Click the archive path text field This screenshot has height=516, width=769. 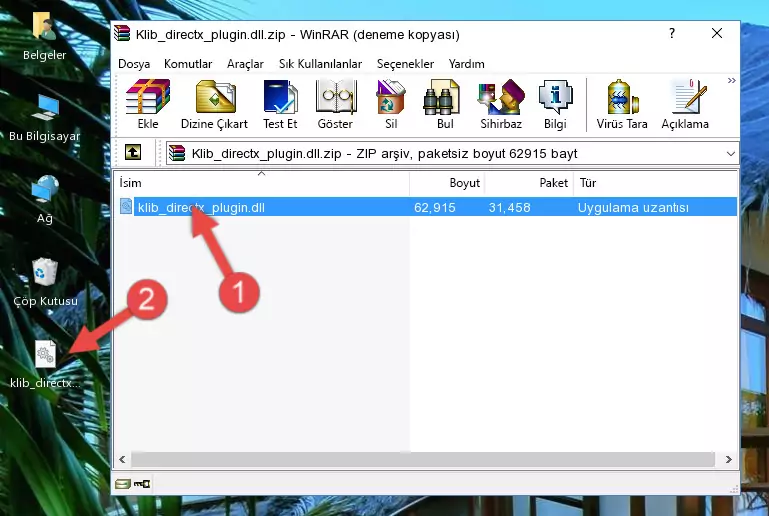point(452,154)
